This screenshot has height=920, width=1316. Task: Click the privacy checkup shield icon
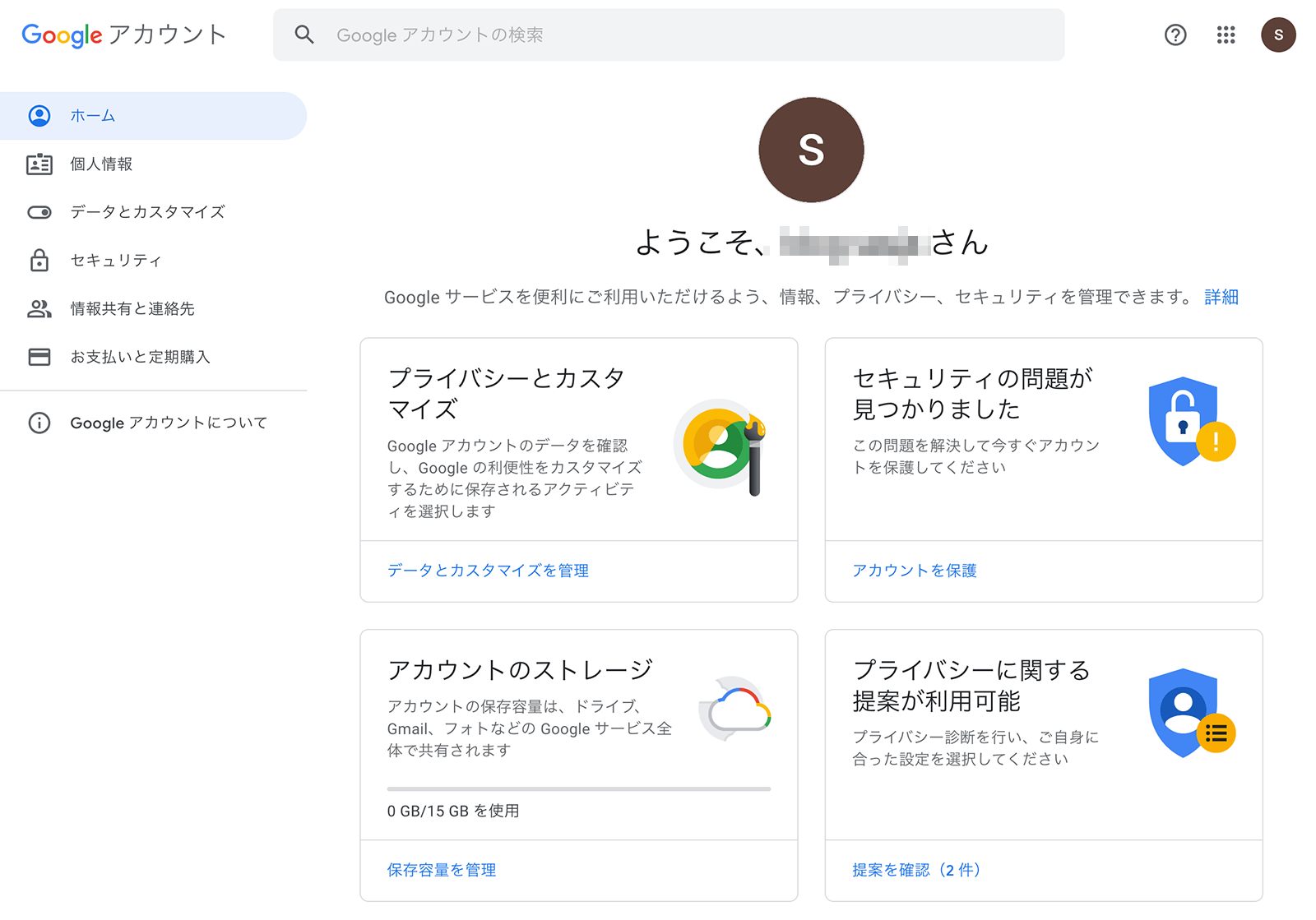pos(1192,713)
